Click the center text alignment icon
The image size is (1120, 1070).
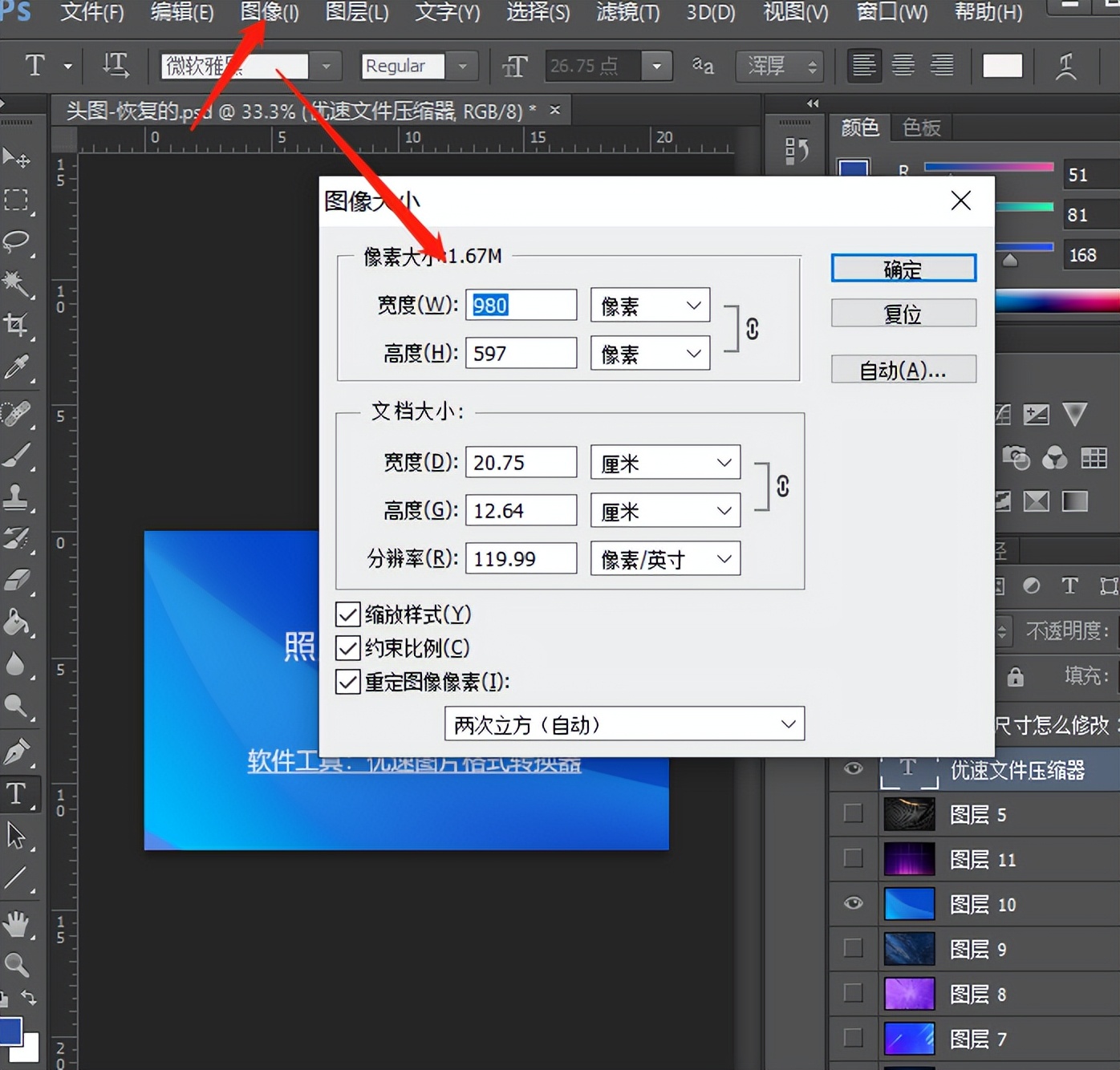(x=903, y=66)
